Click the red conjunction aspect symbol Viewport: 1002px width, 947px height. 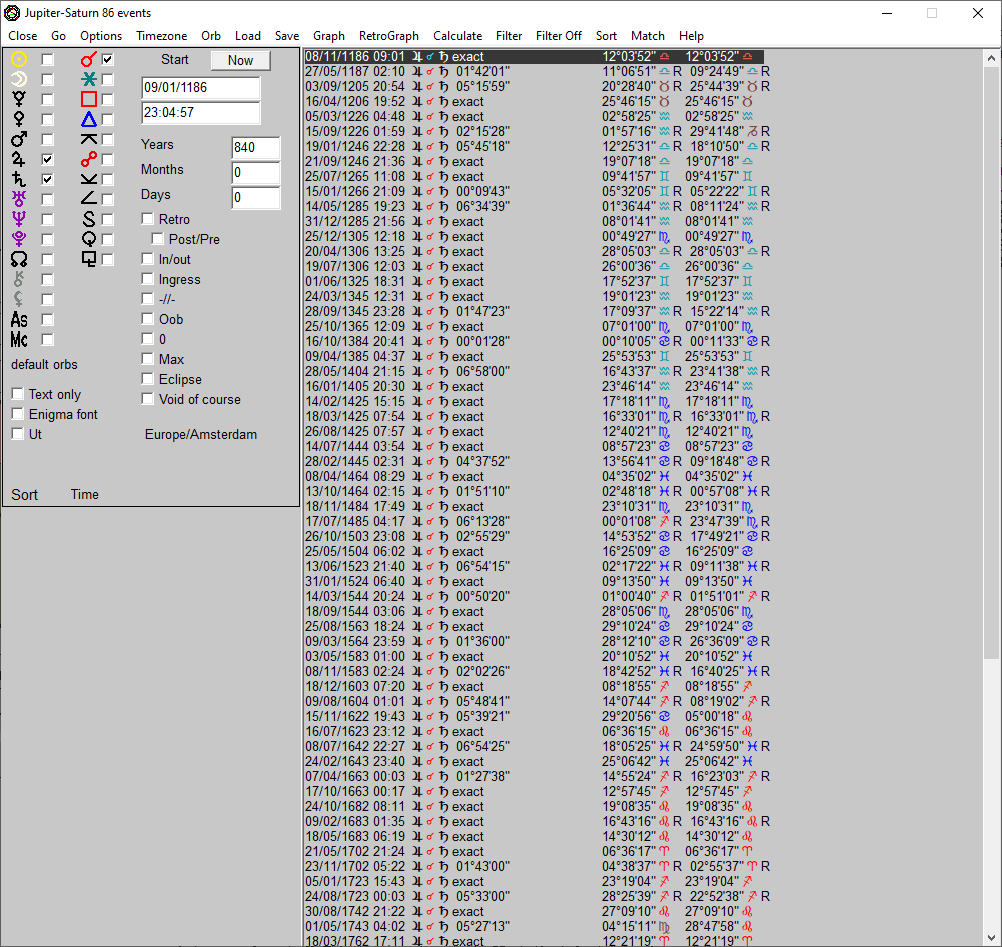point(88,60)
